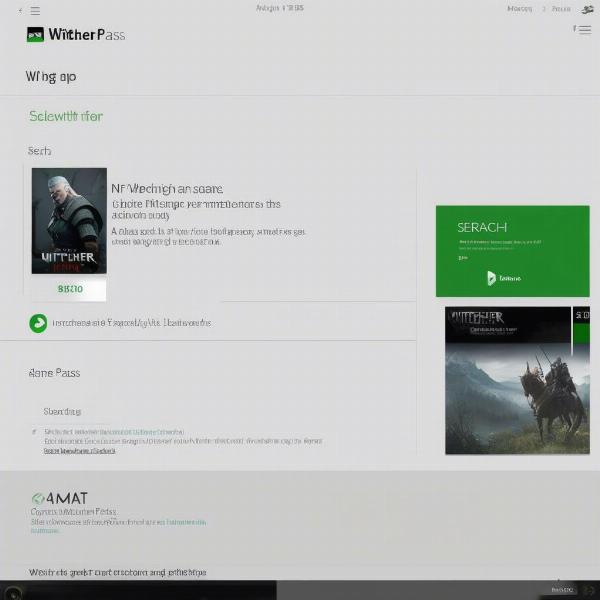Click the 'Wing ap' page heading
This screenshot has width=600, height=600.
coord(51,77)
